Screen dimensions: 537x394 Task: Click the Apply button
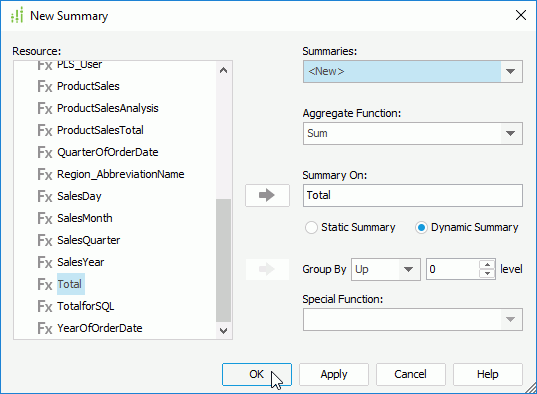(x=334, y=374)
